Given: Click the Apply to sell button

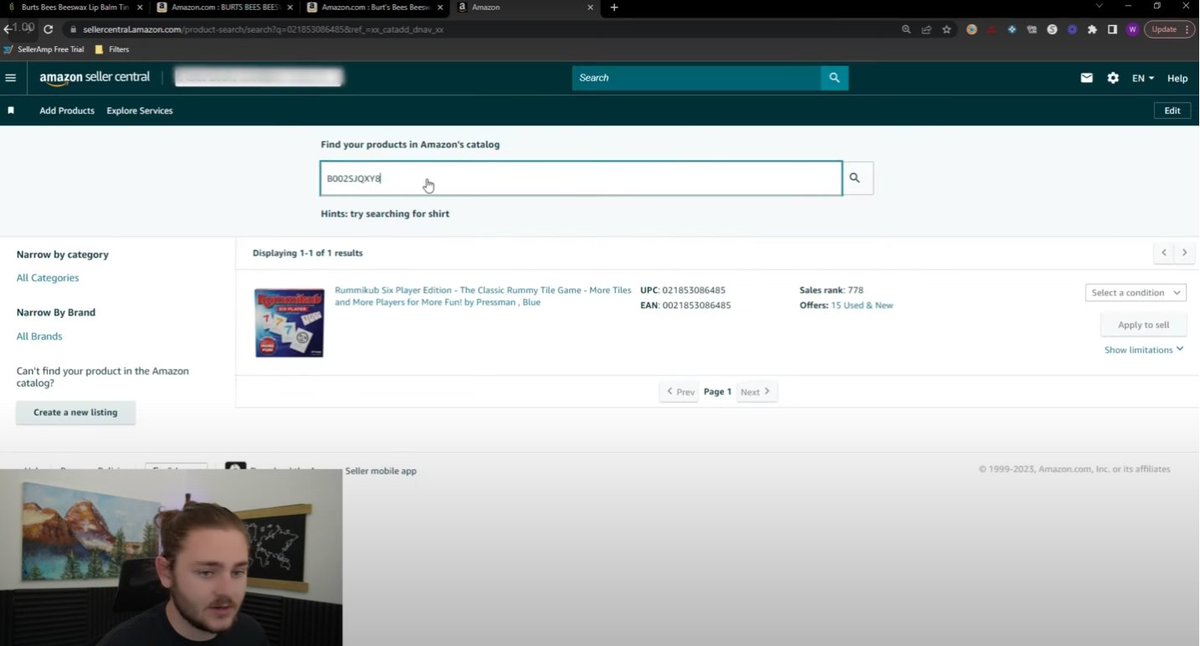Looking at the screenshot, I should [1143, 325].
